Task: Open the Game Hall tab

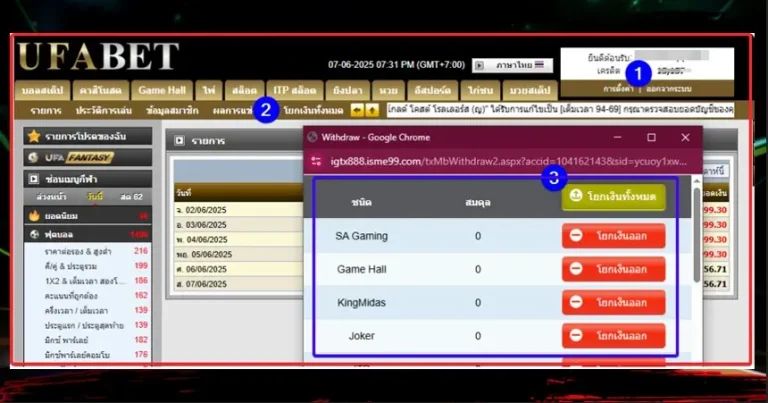Action: 161,90
